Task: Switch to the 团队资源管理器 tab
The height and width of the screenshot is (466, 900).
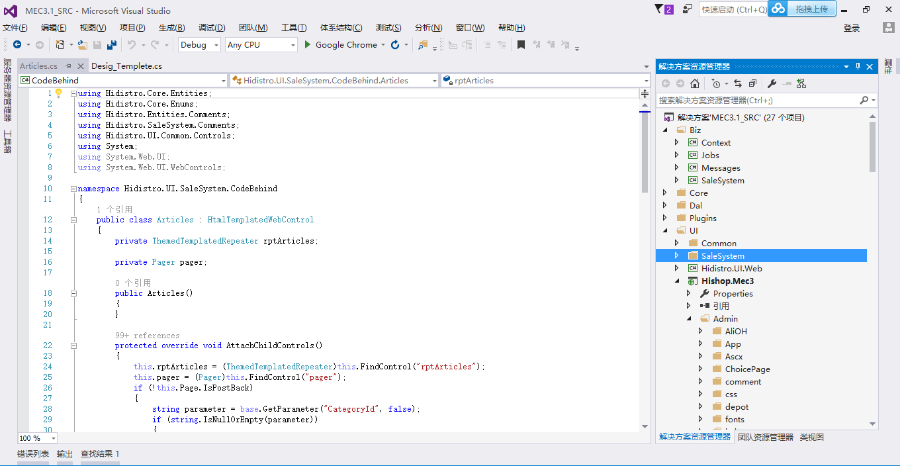Action: coord(765,437)
